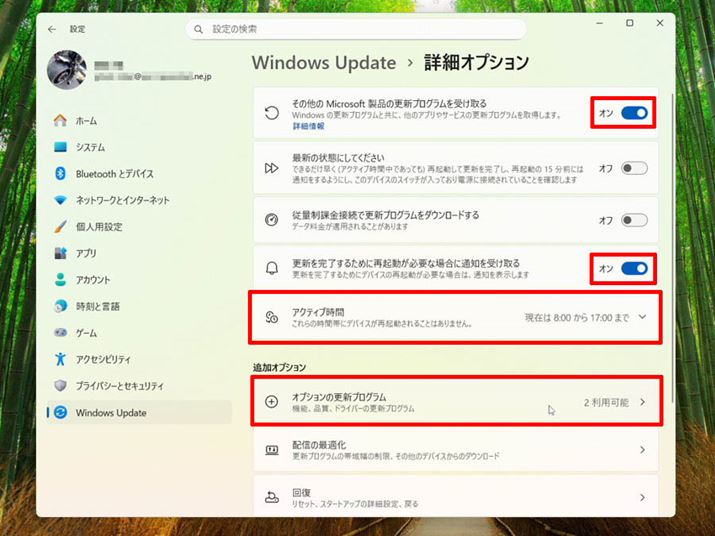715x536 pixels.
Task: Select アクセシビリティ label in sidebar
Action: pos(103,359)
